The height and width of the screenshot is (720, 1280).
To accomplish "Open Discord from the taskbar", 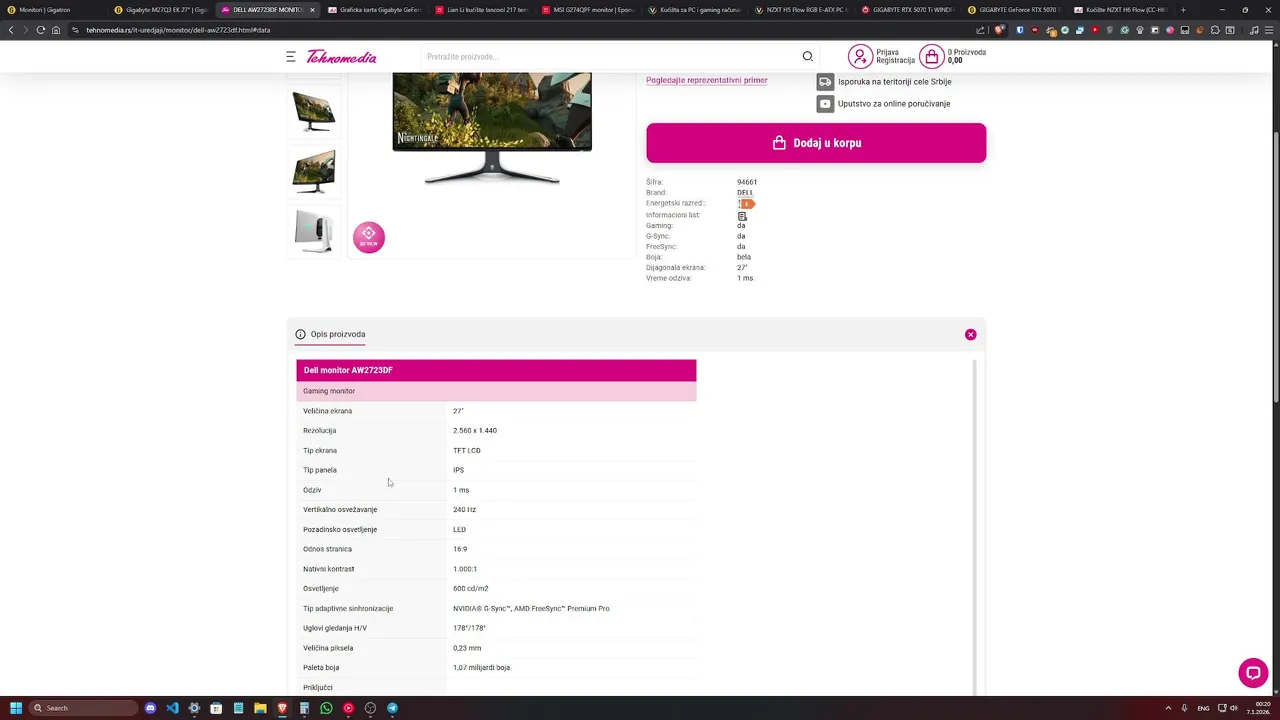I will [x=151, y=708].
